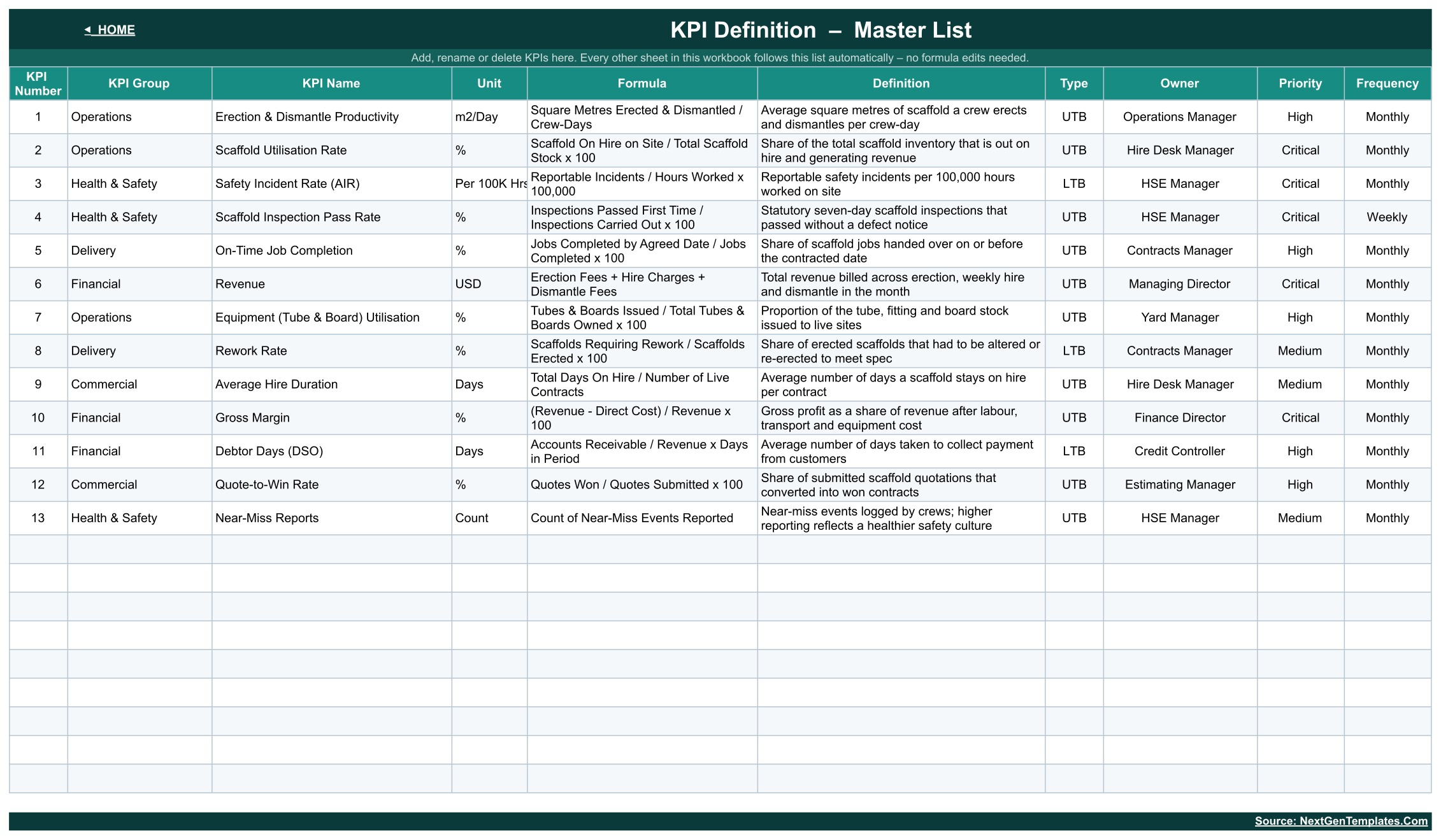Select the KPI Number column header
This screenshot has height=840, width=1441.
tap(38, 83)
